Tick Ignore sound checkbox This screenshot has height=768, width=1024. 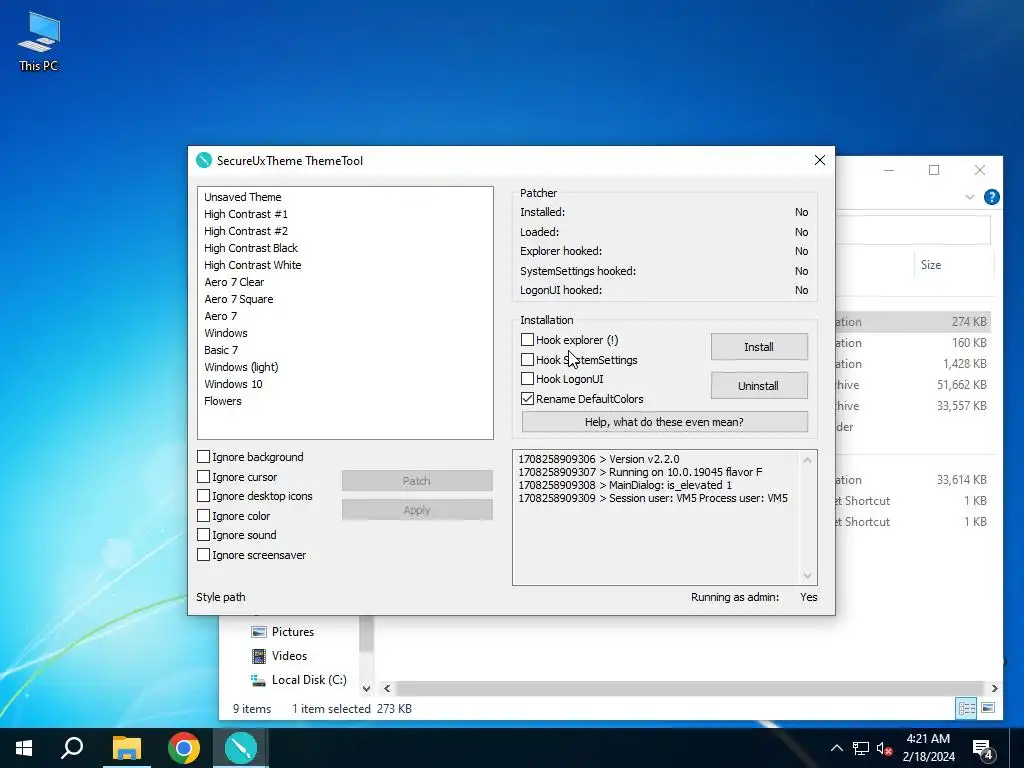click(x=203, y=535)
